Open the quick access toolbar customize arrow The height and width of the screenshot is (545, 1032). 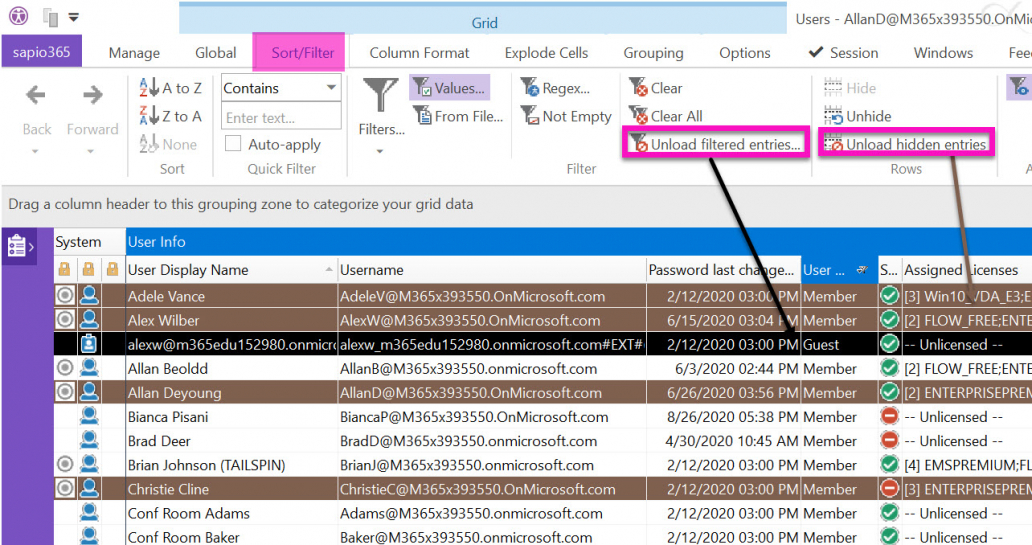point(74,17)
